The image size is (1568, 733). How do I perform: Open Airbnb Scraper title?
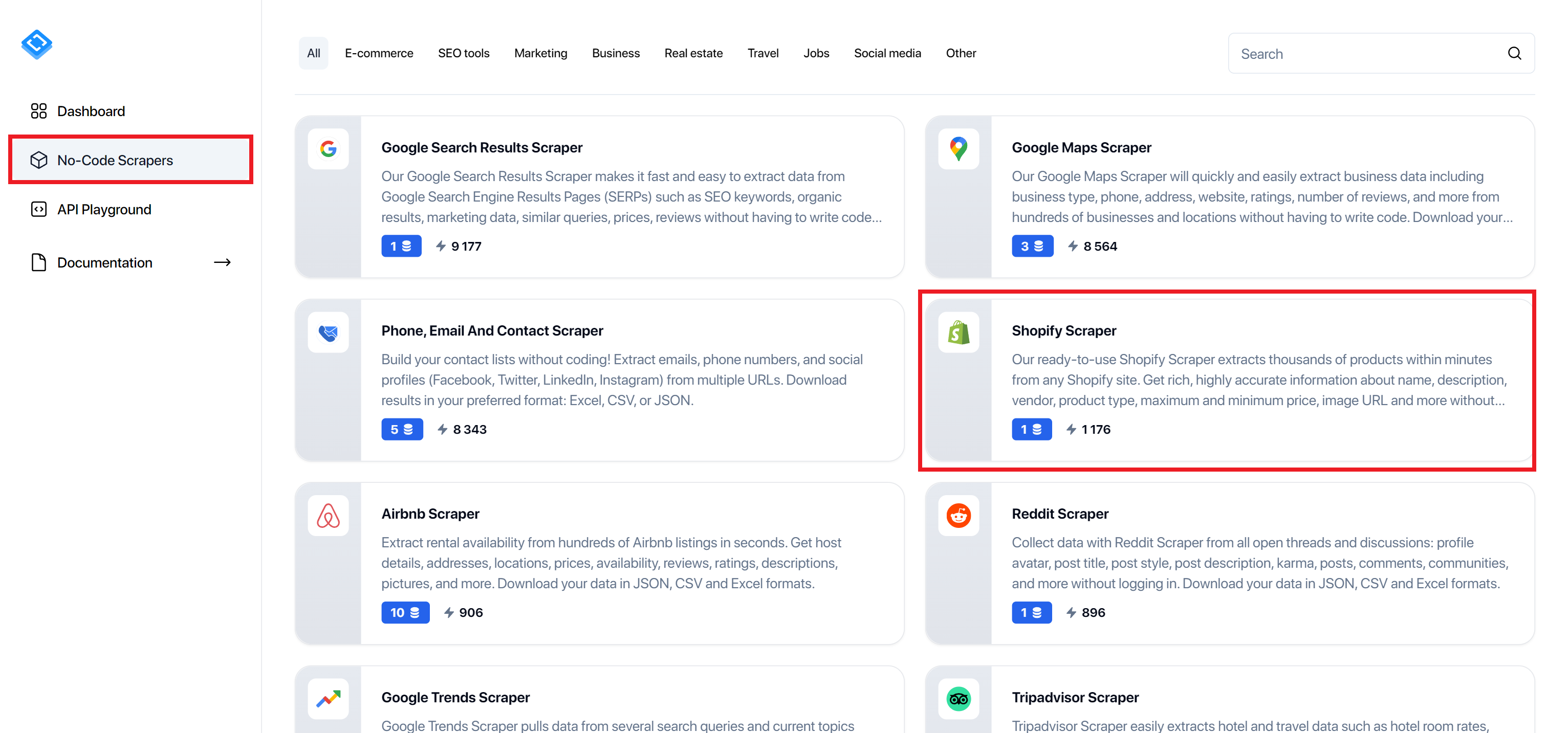tap(430, 514)
